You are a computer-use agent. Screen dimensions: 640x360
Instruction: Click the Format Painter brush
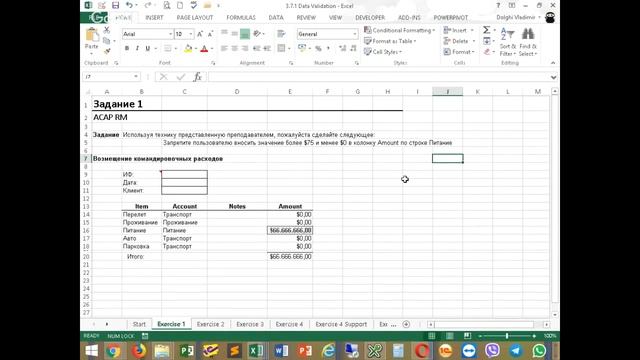click(x=107, y=51)
